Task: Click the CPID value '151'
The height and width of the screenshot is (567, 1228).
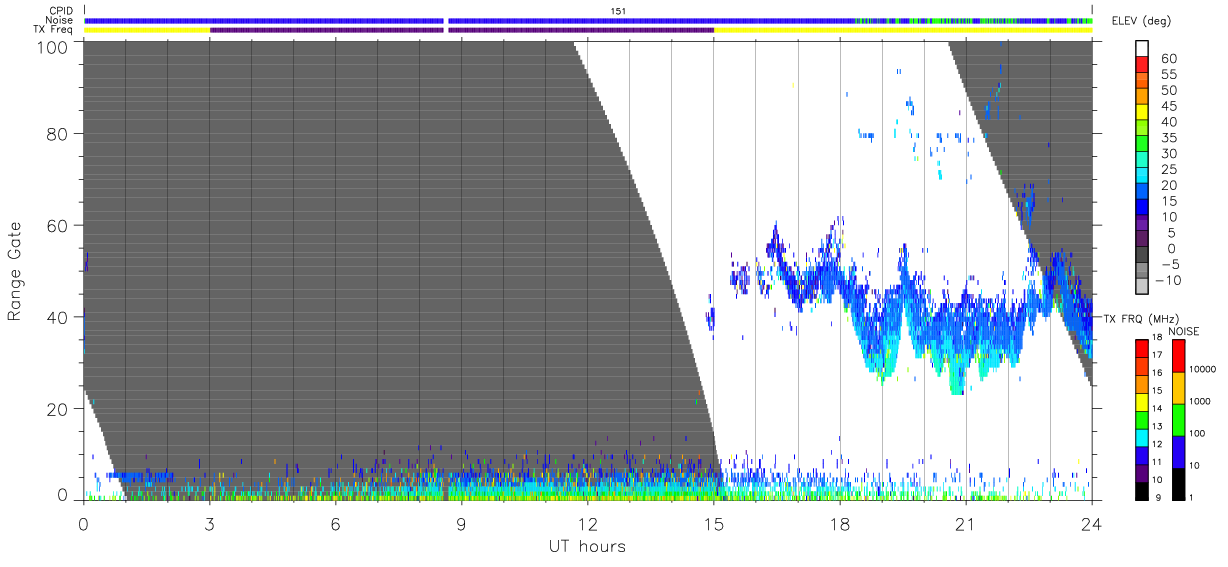Action: coord(618,10)
